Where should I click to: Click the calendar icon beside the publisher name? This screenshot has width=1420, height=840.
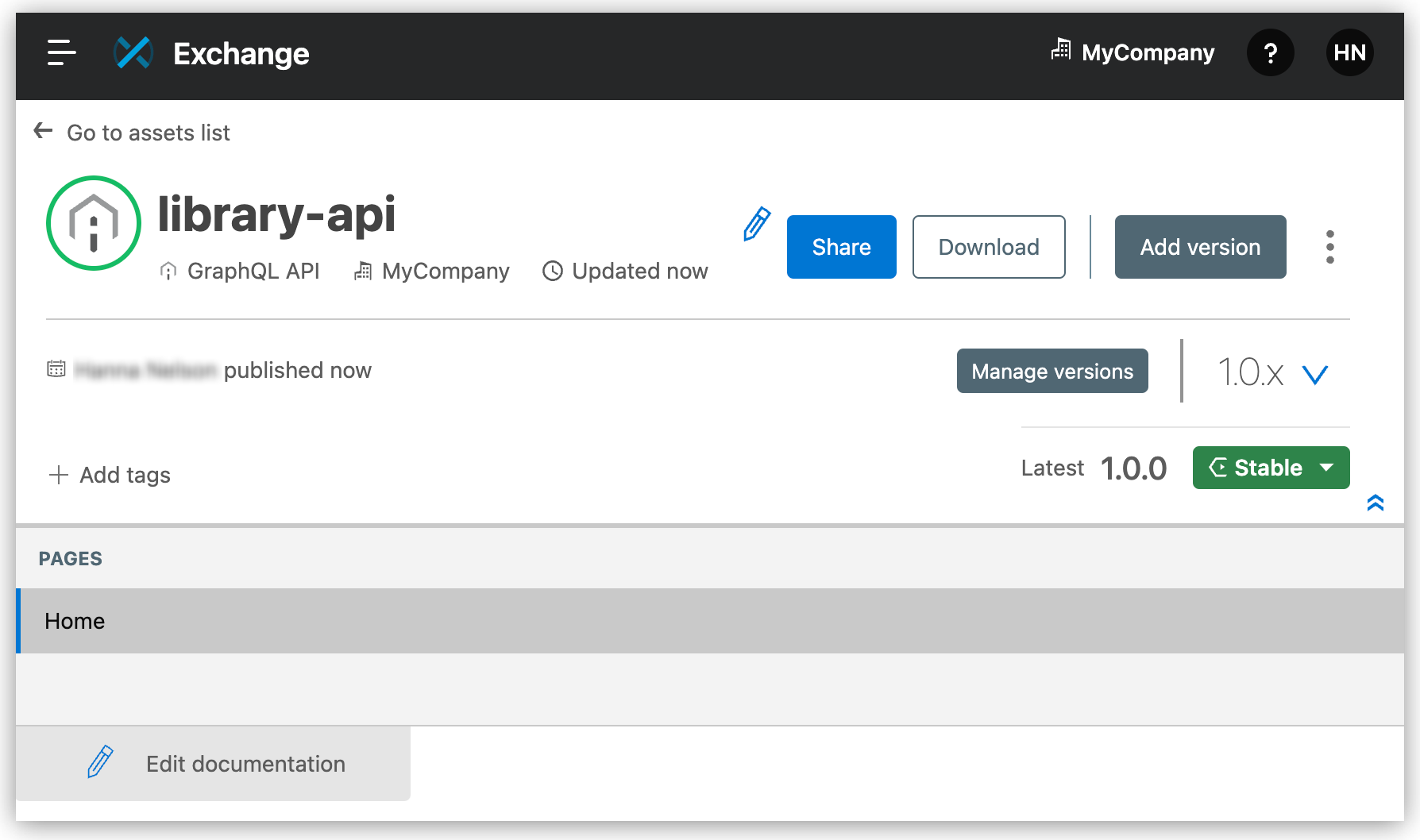click(x=56, y=368)
